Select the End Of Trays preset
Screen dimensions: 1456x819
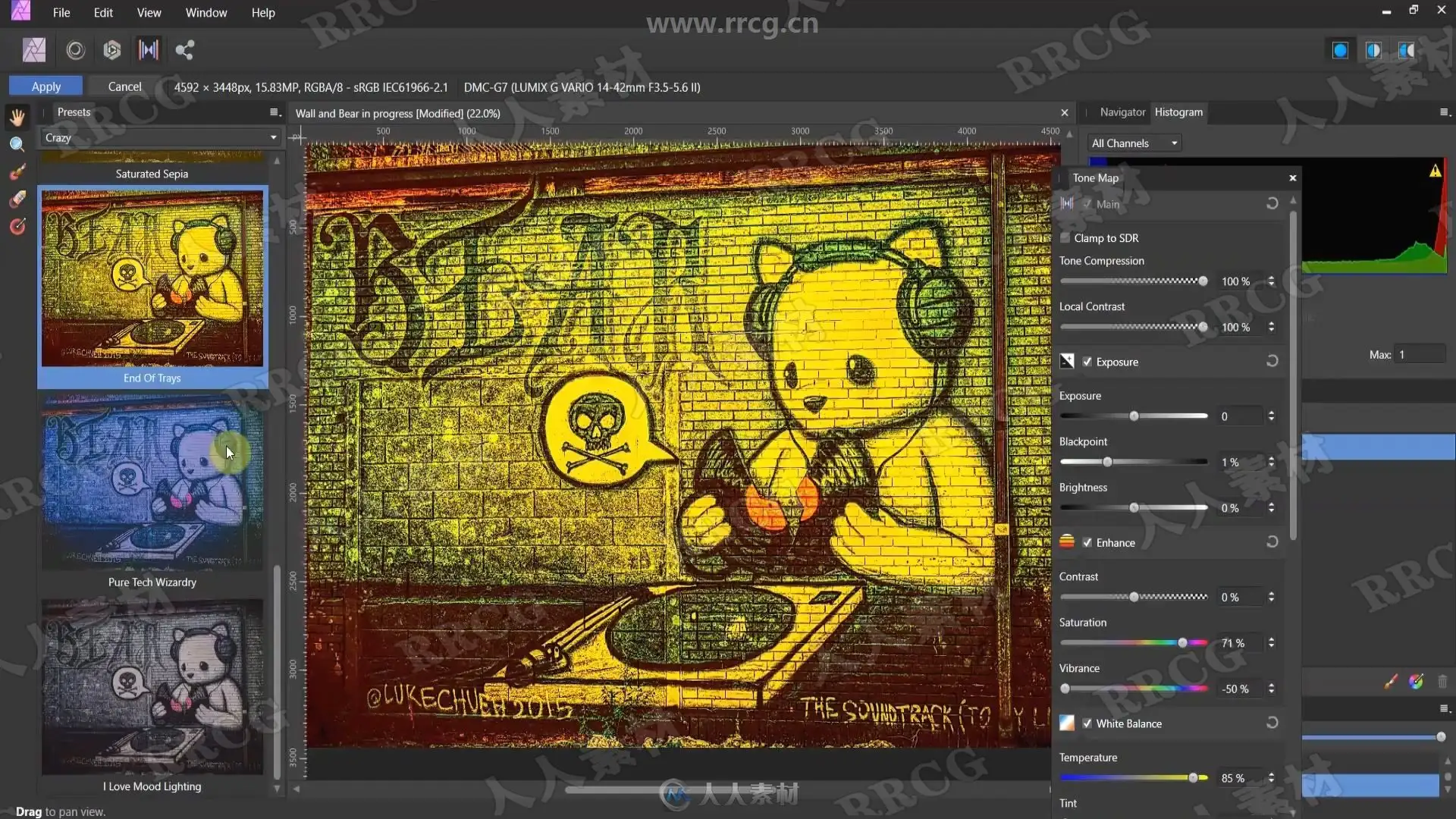152,287
